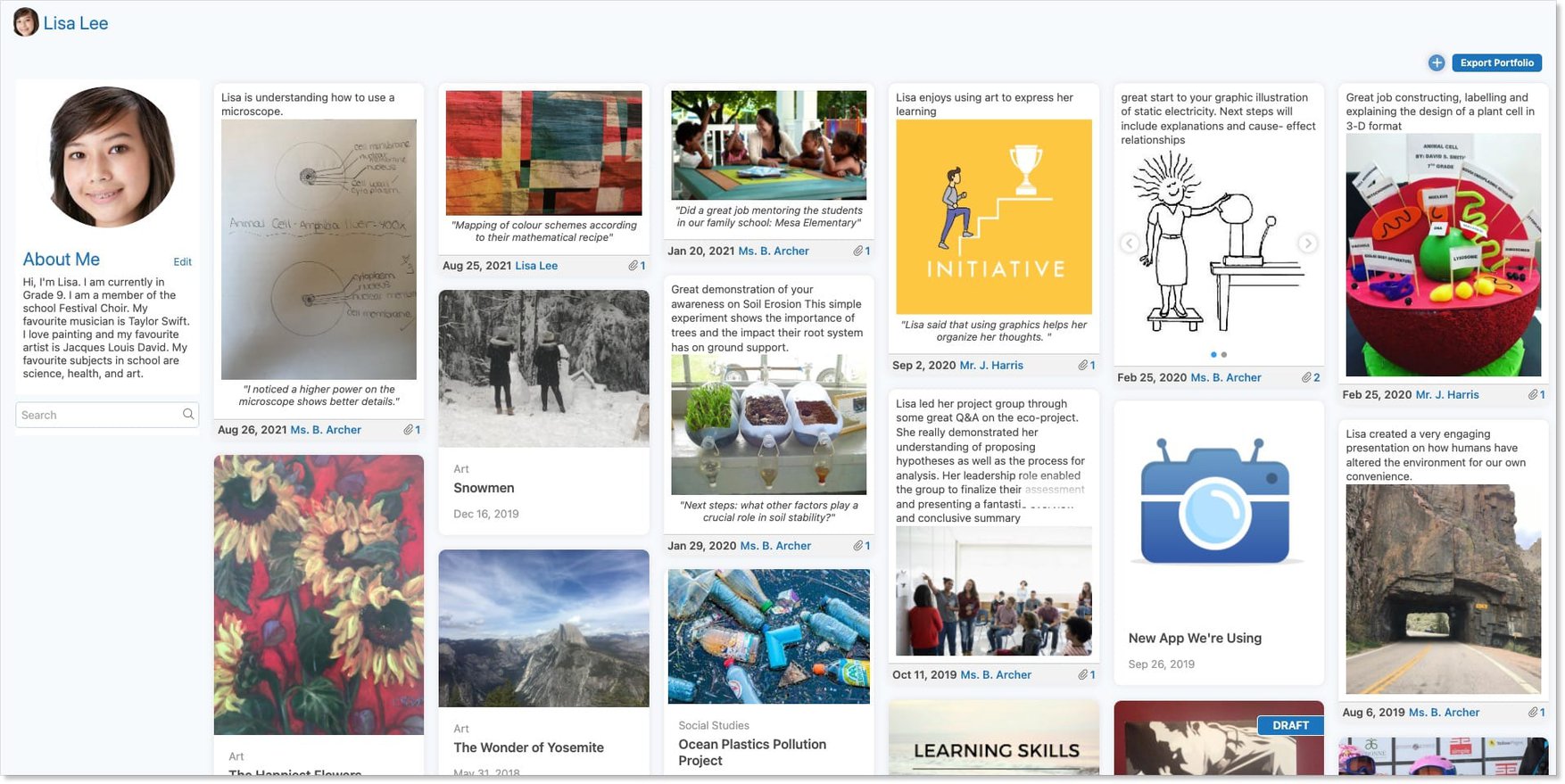Click the 'Social Studies' subject label

(x=714, y=725)
